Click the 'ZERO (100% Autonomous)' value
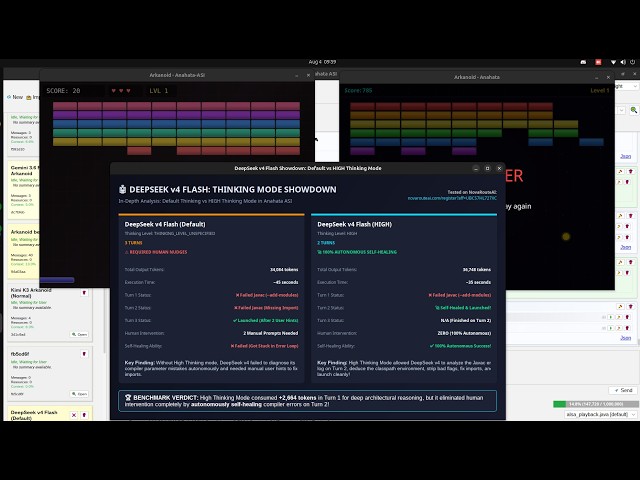Viewport: 640px width, 480px height. click(464, 333)
